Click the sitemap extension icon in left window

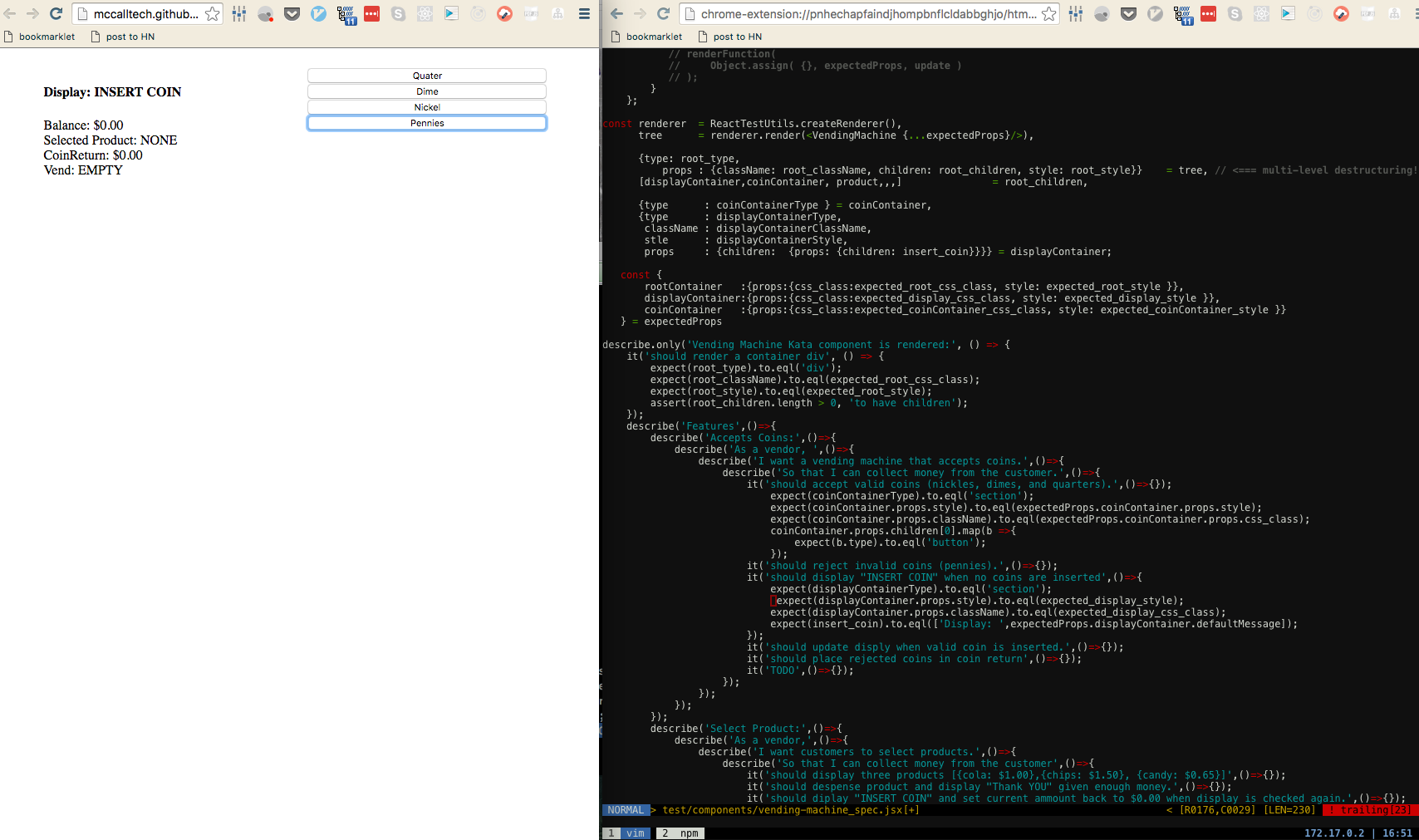click(x=557, y=13)
